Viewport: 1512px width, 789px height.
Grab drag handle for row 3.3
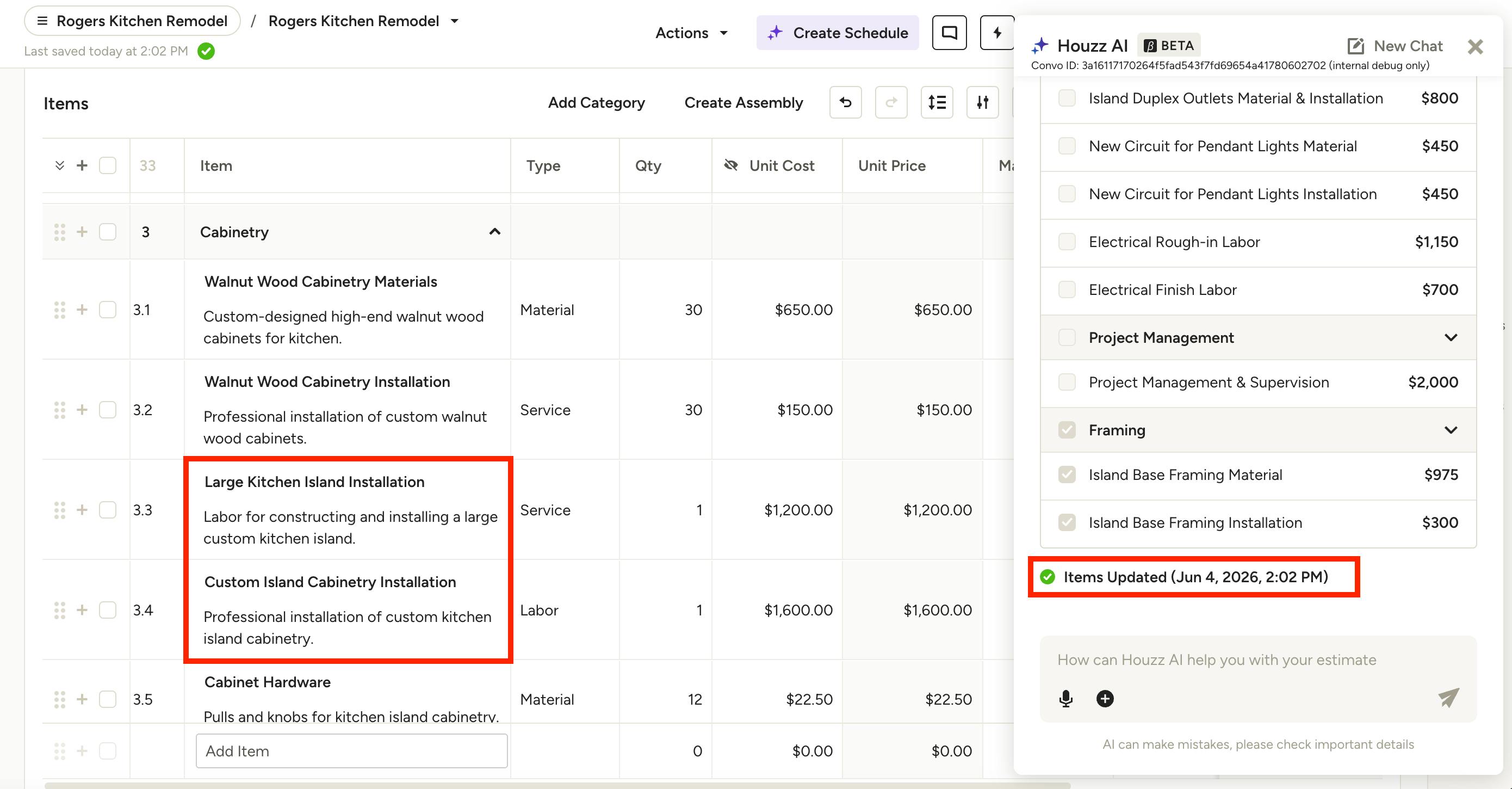pos(59,509)
